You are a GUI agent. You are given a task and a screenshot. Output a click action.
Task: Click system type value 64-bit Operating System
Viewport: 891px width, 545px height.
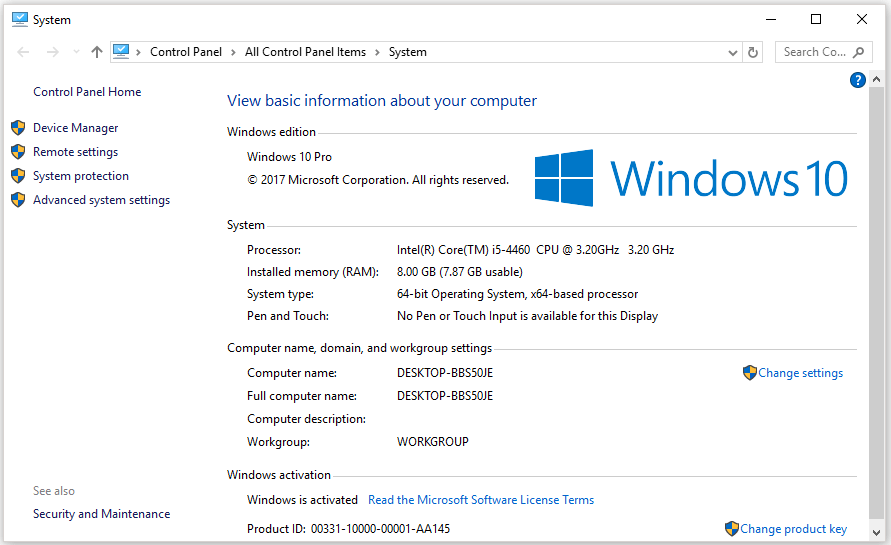click(517, 294)
